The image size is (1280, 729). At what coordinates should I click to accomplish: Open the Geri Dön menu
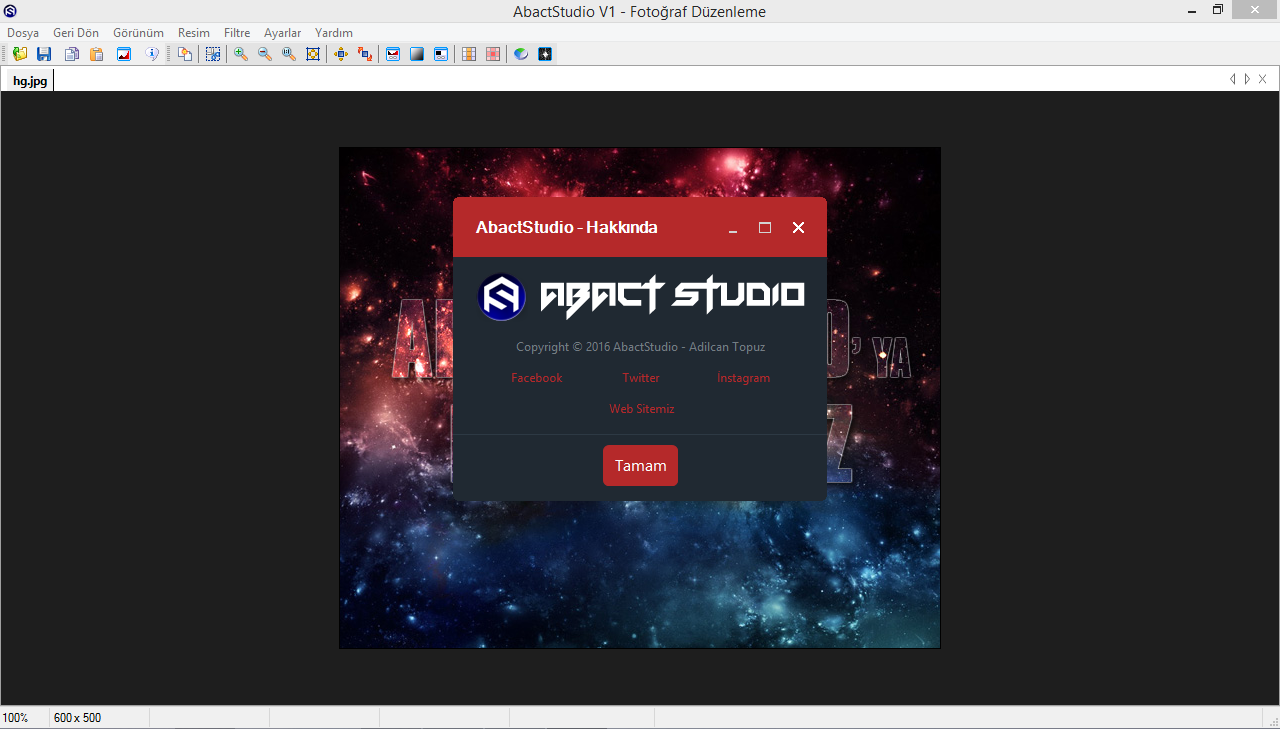pos(76,33)
